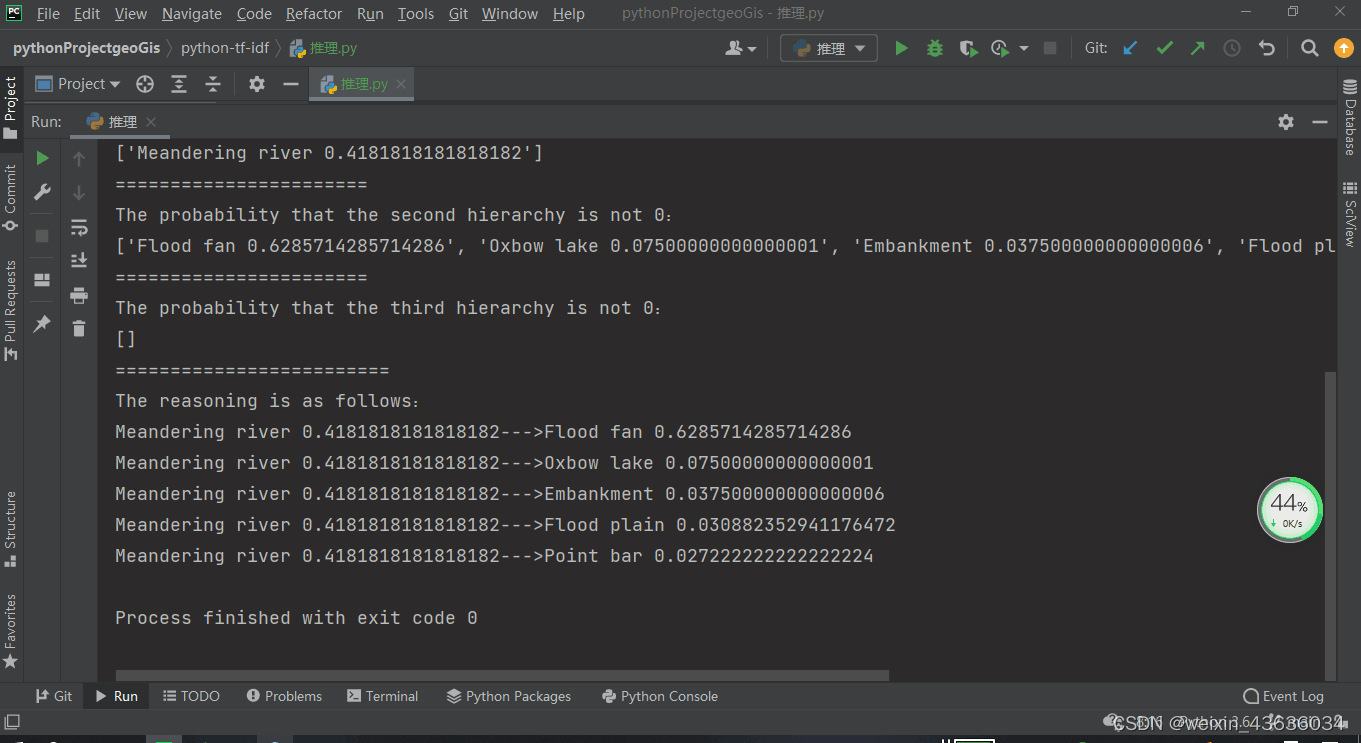This screenshot has width=1361, height=743.
Task: Open Run panel settings gear
Action: pos(1286,121)
